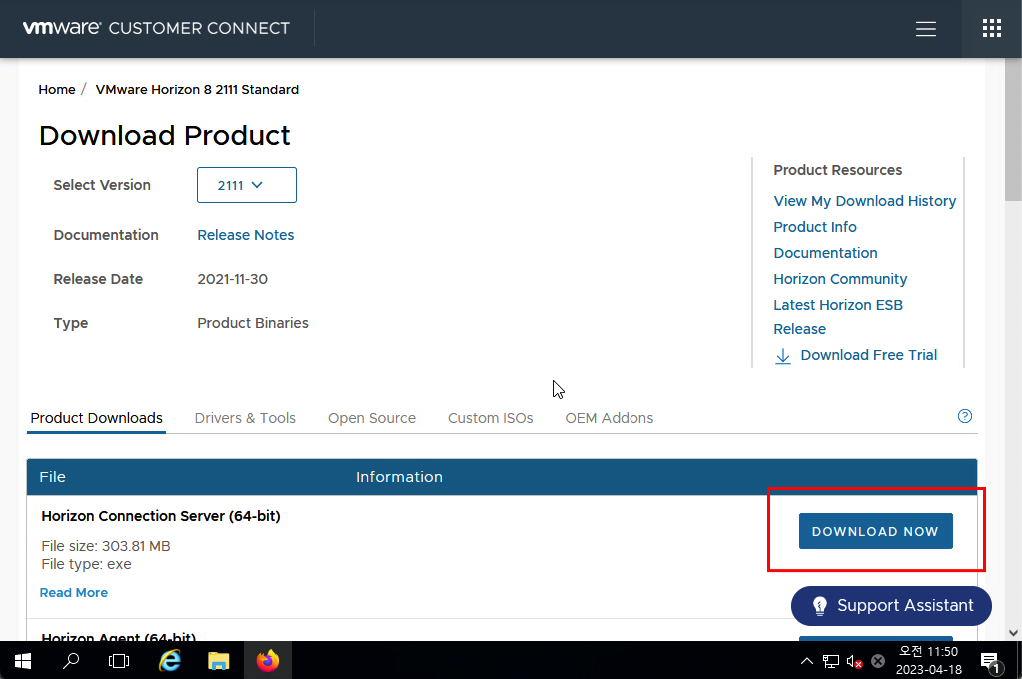
Task: Launch Internet Explorer from the taskbar
Action: (170, 661)
